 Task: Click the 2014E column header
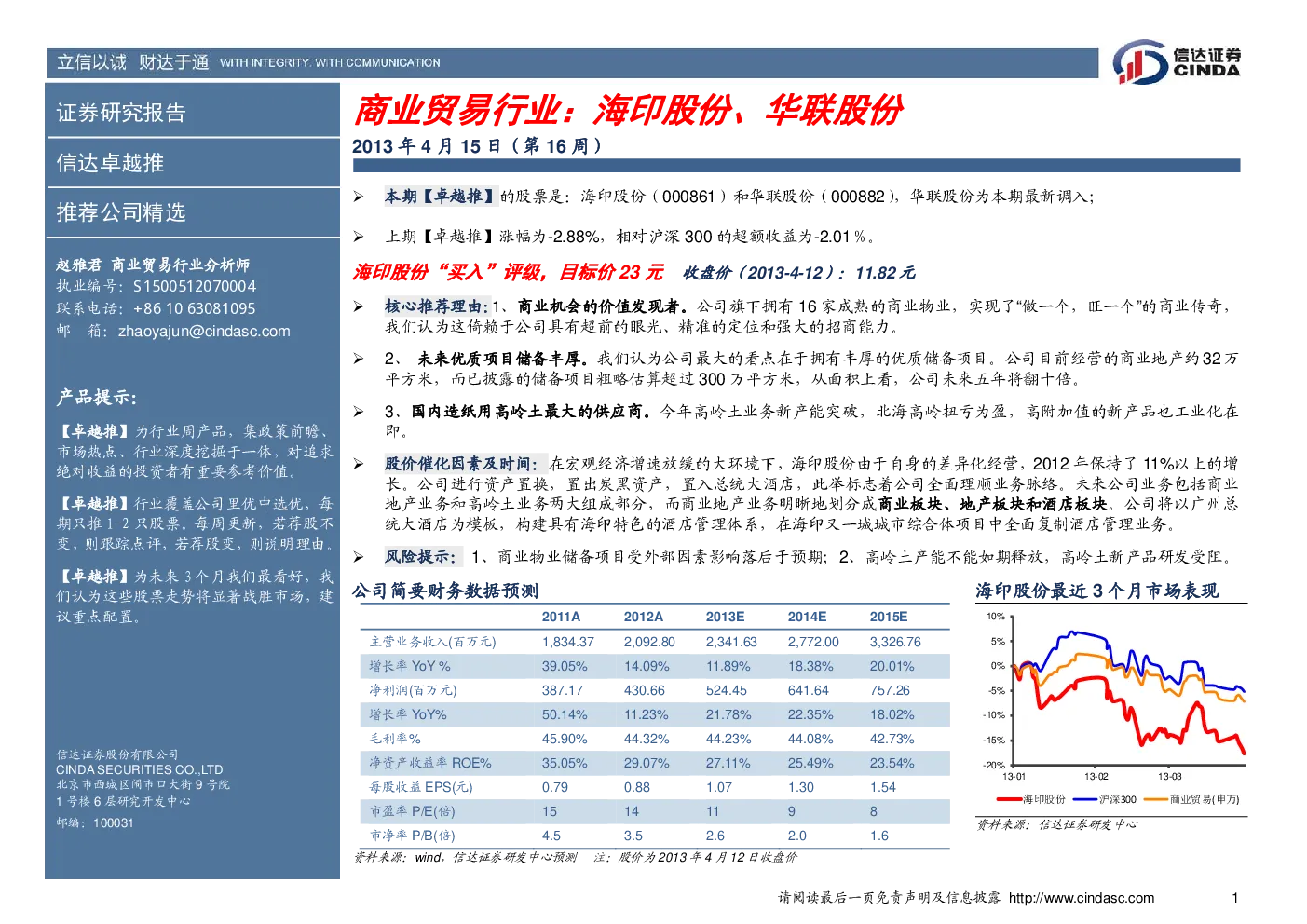807,617
